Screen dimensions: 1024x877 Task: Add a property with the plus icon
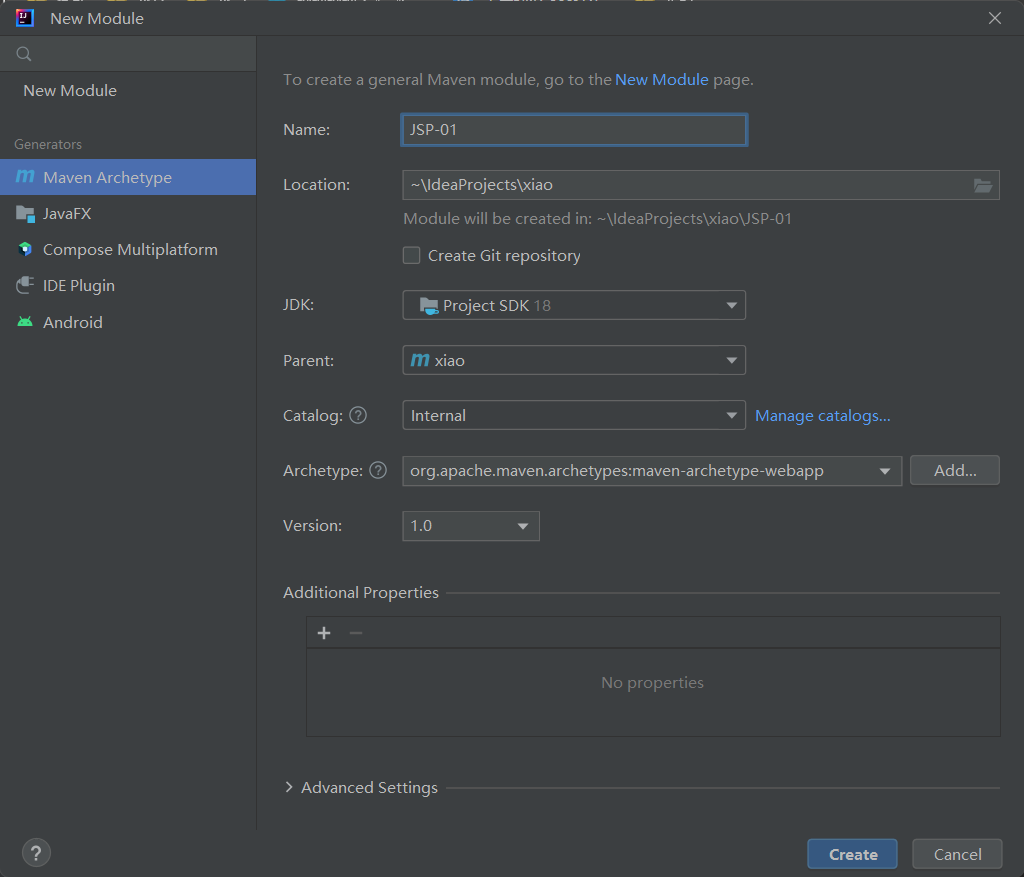click(324, 633)
